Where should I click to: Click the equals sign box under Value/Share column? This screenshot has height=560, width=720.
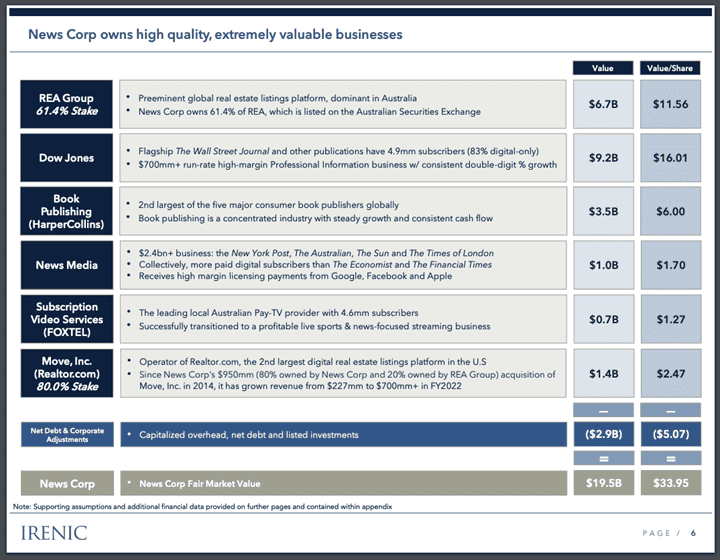[x=671, y=458]
